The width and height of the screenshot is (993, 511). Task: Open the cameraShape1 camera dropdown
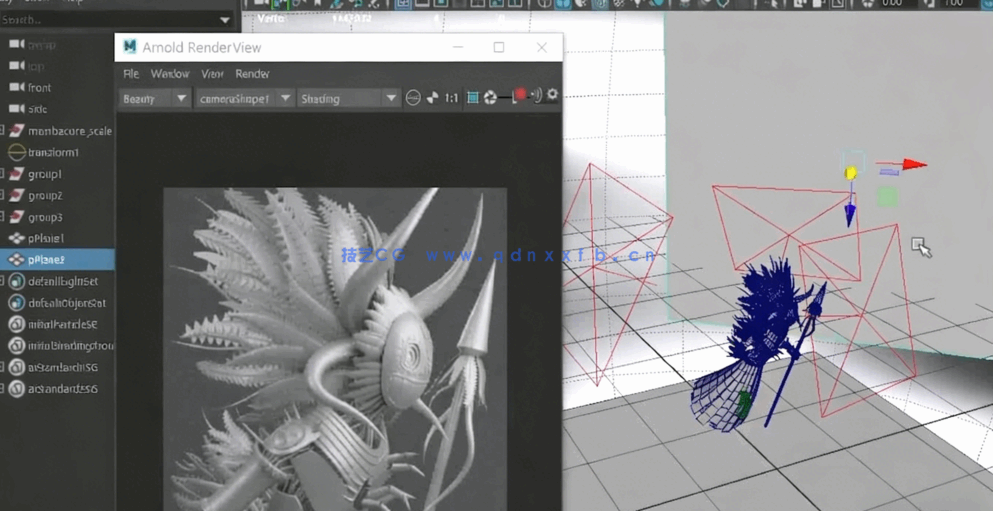(244, 98)
